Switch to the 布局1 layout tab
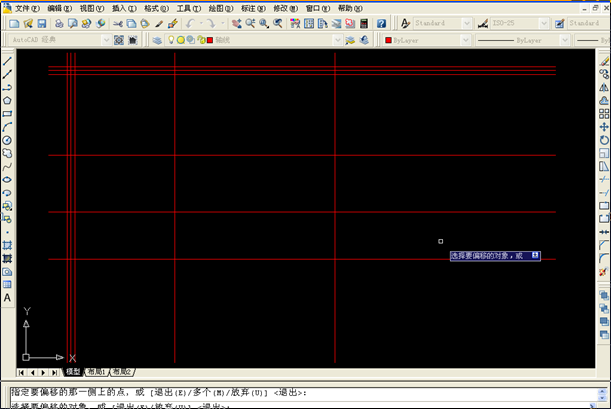 pos(96,371)
